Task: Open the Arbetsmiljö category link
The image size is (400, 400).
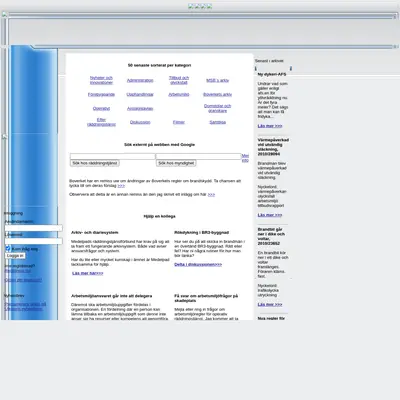Action: (x=179, y=94)
